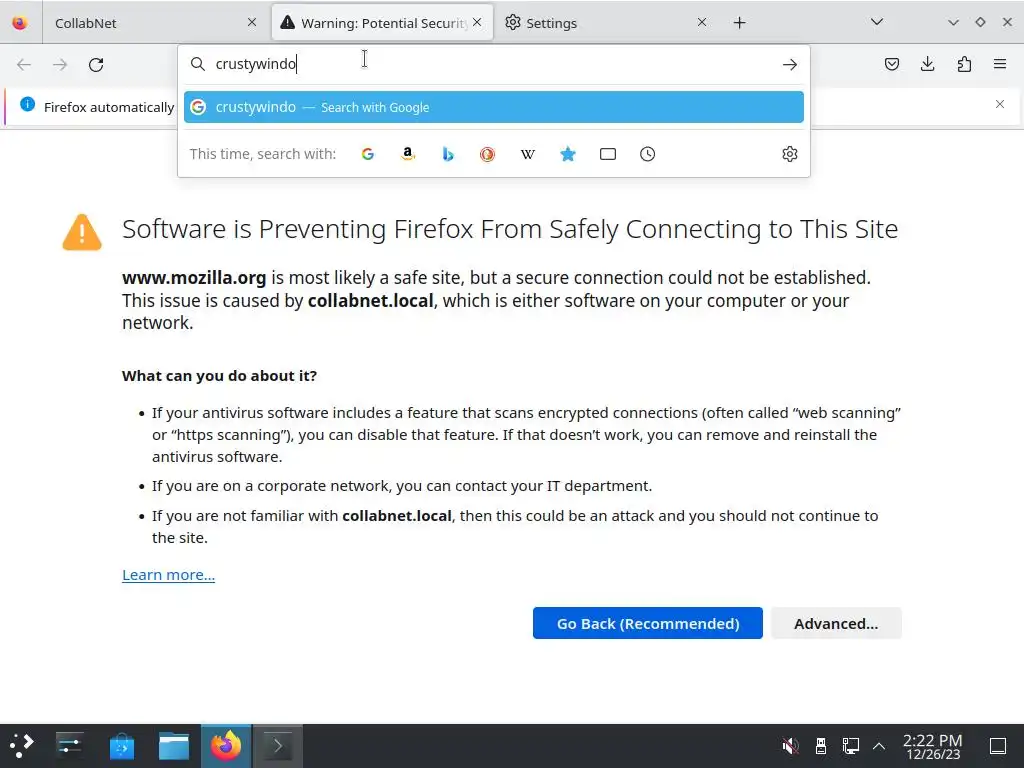Search this time with Amazon icon
The width and height of the screenshot is (1024, 768).
click(408, 154)
